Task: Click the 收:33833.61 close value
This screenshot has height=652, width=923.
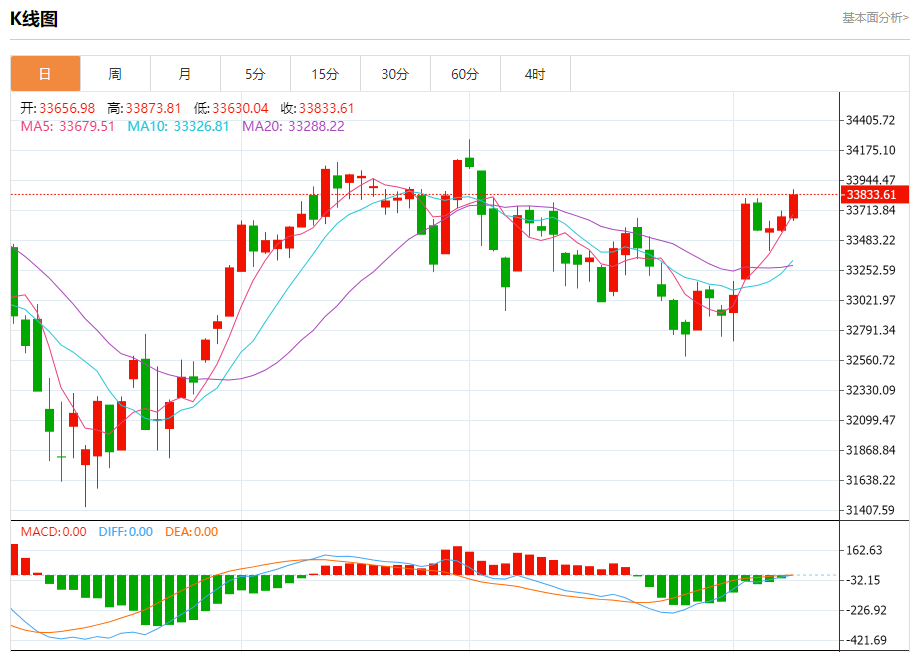Action: pos(317,108)
